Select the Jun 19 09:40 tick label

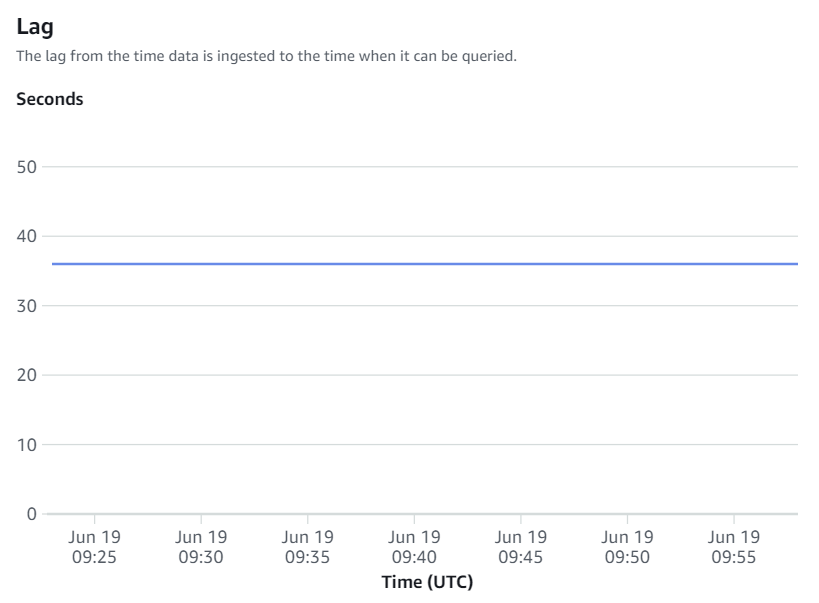point(414,547)
